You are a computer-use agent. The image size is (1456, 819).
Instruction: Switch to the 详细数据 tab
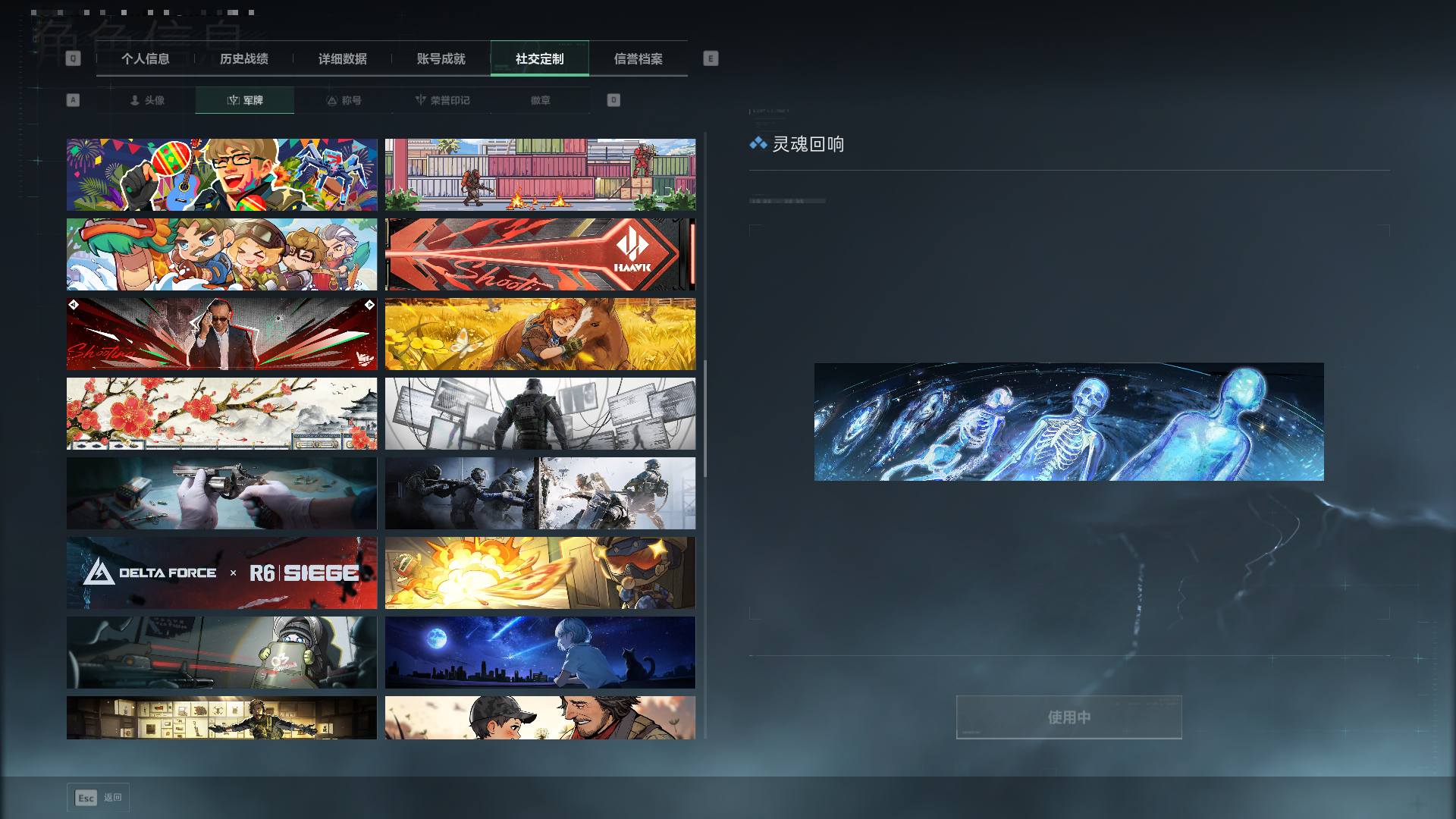343,58
